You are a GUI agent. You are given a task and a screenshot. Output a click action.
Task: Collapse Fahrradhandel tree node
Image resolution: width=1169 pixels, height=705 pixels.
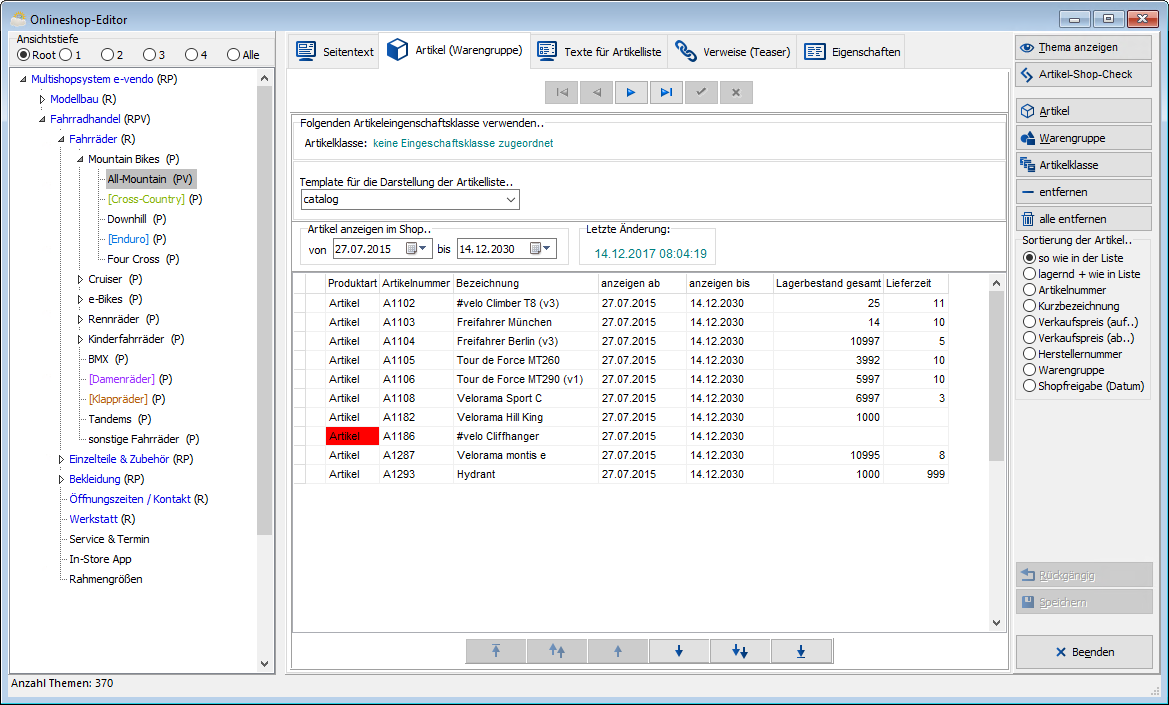[x=42, y=119]
